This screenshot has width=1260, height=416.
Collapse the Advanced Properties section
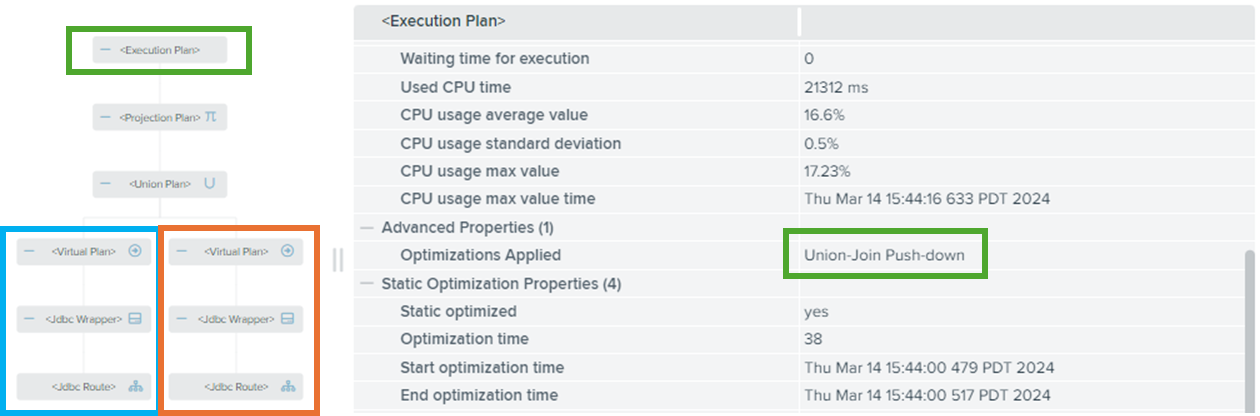coord(368,228)
